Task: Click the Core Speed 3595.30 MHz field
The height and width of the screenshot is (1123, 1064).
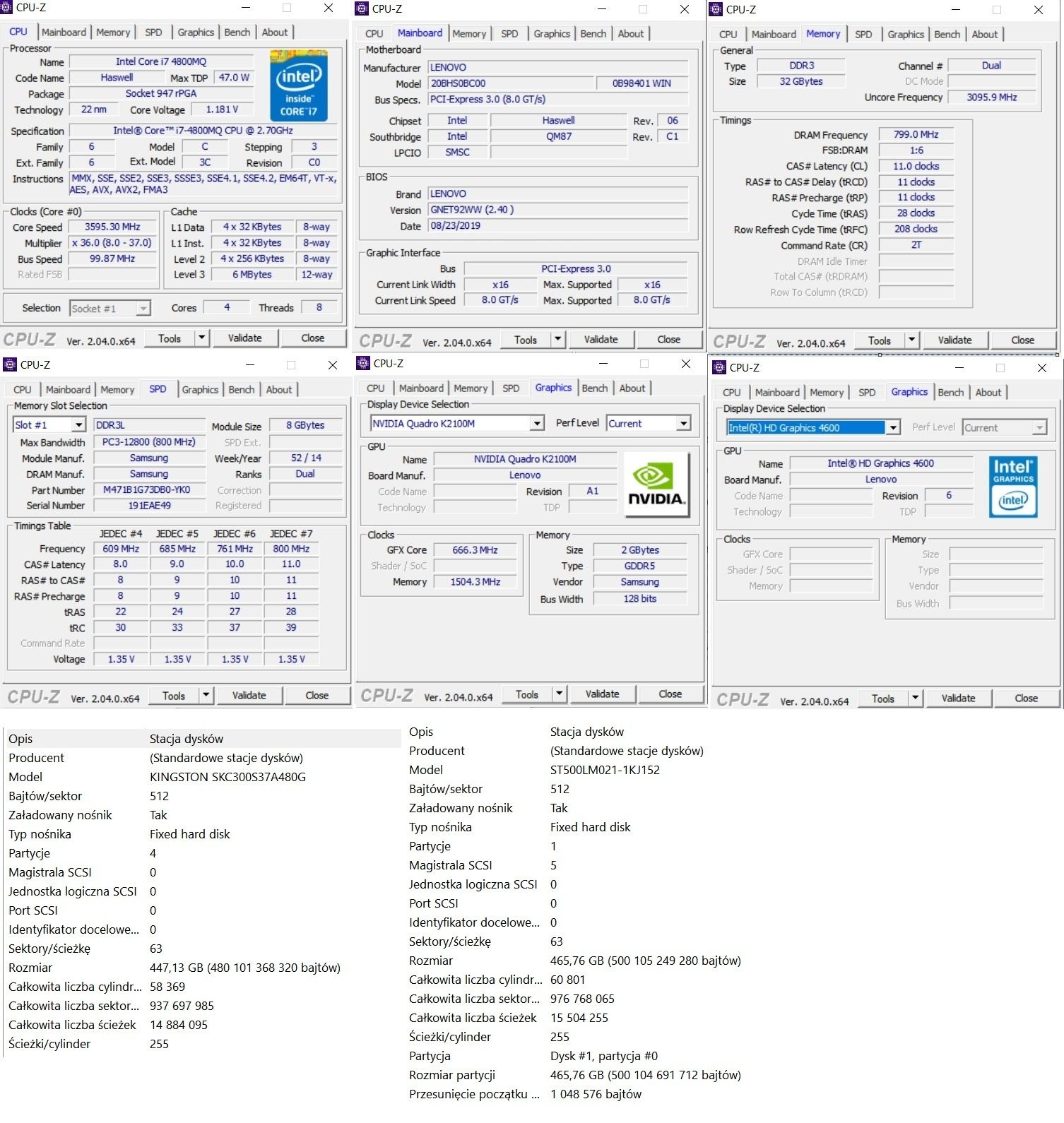Action: (x=112, y=227)
